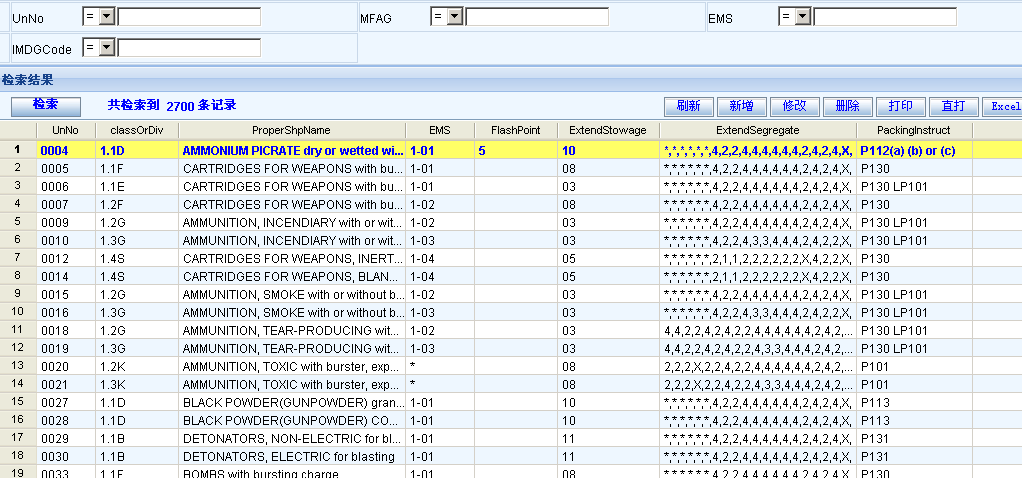Click the PackingInstruct column header
The width and height of the screenshot is (1022, 478).
pyautogui.click(x=913, y=130)
